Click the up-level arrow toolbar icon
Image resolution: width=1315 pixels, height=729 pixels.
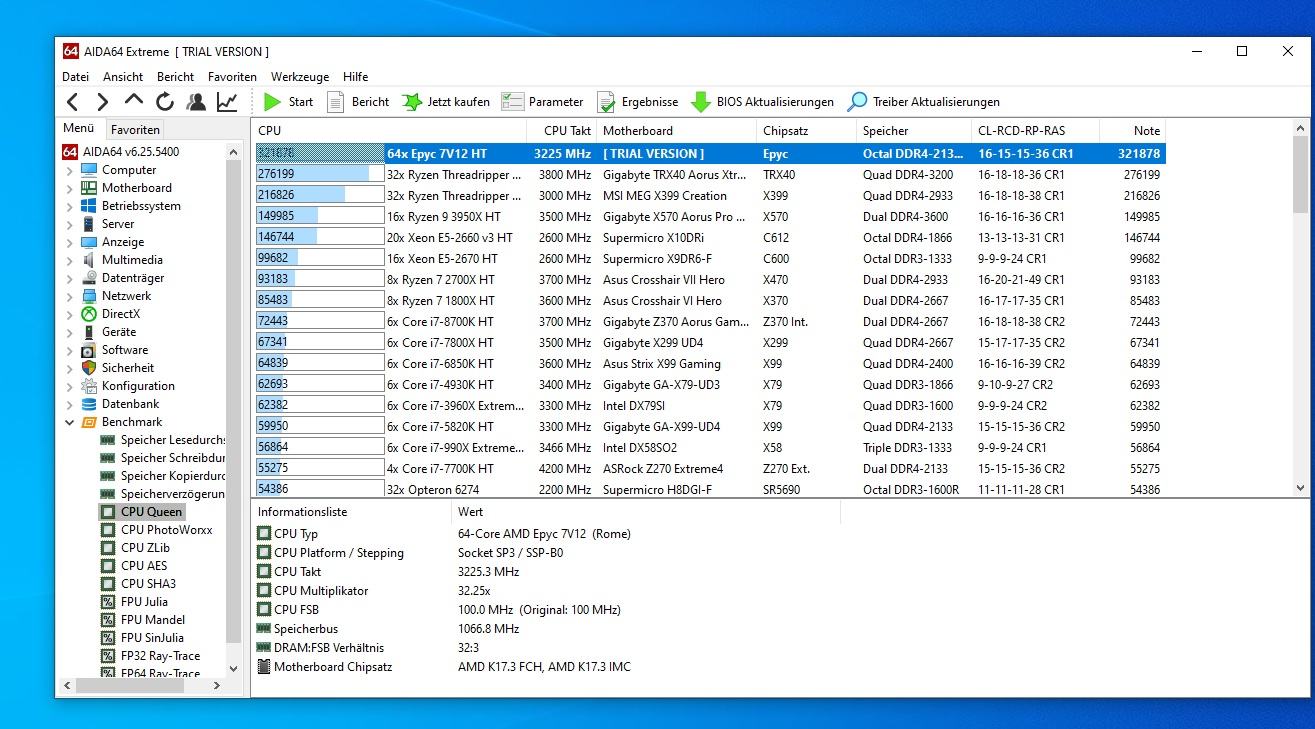134,101
